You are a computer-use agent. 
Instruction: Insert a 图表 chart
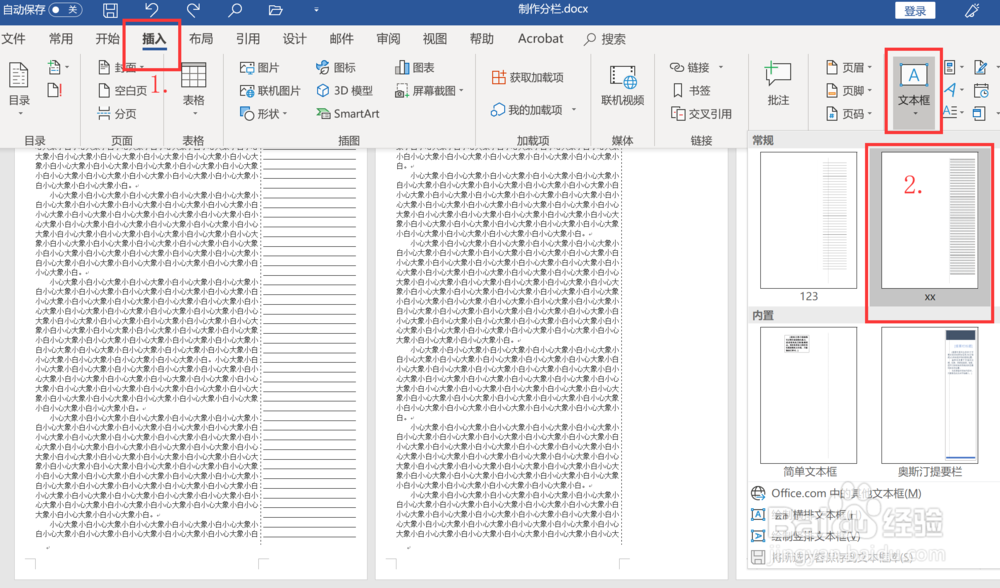415,68
